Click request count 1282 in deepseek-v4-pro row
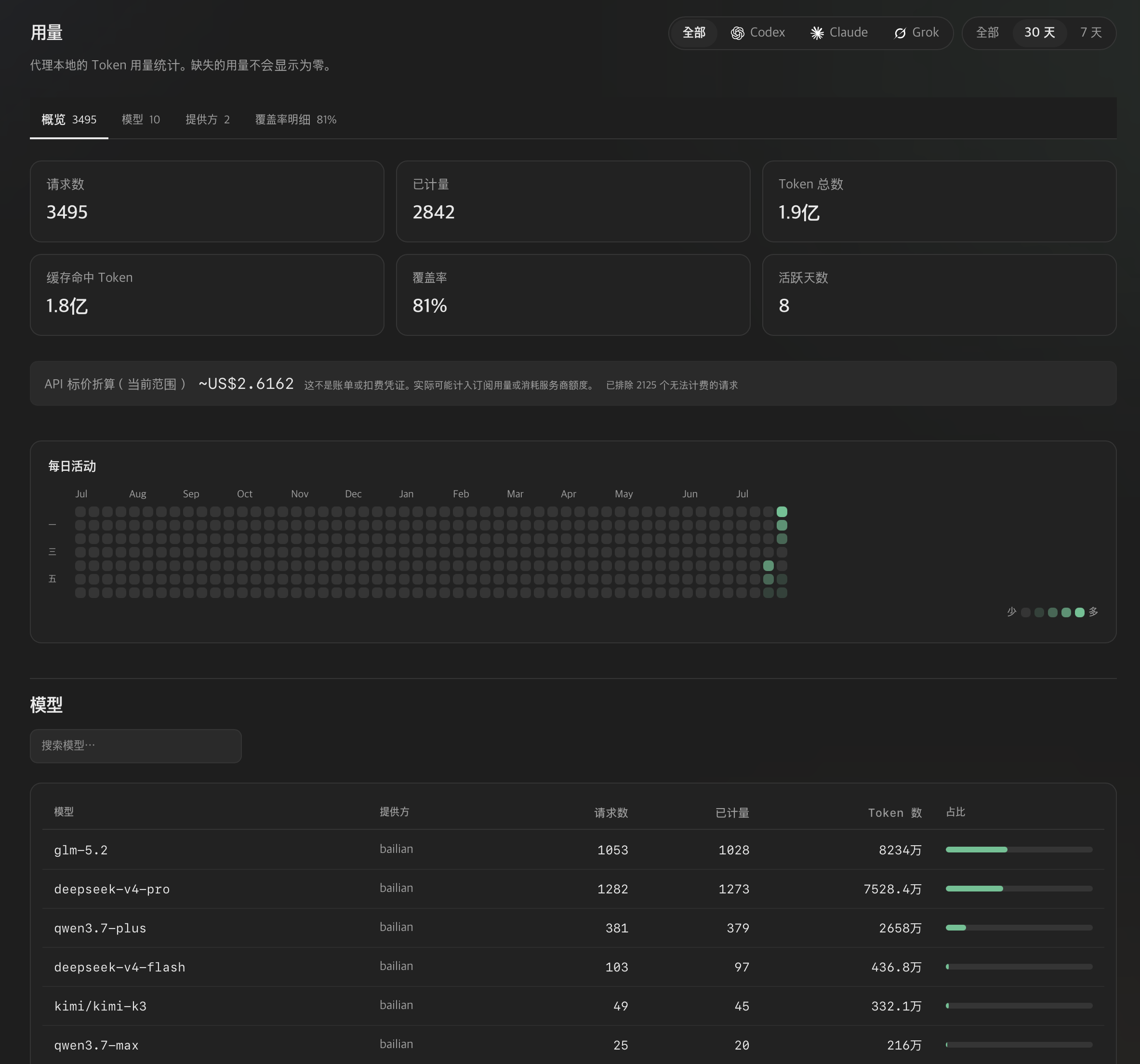This screenshot has height=1064, width=1140. point(612,889)
